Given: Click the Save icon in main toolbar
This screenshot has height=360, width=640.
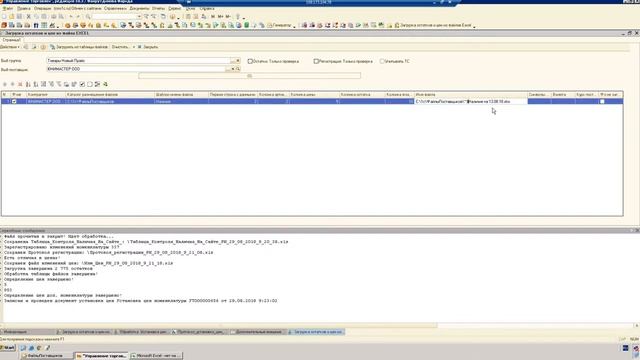Looking at the screenshot, I should coord(19,16).
